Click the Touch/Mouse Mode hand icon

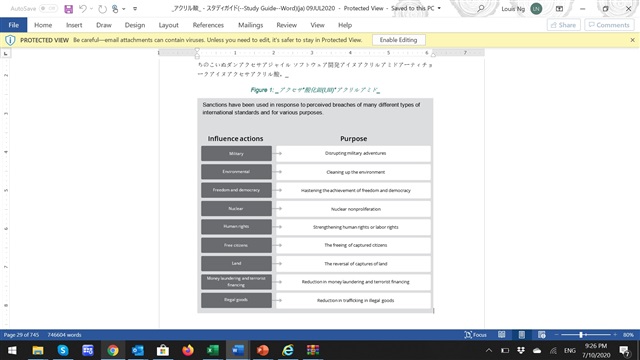click(x=116, y=9)
